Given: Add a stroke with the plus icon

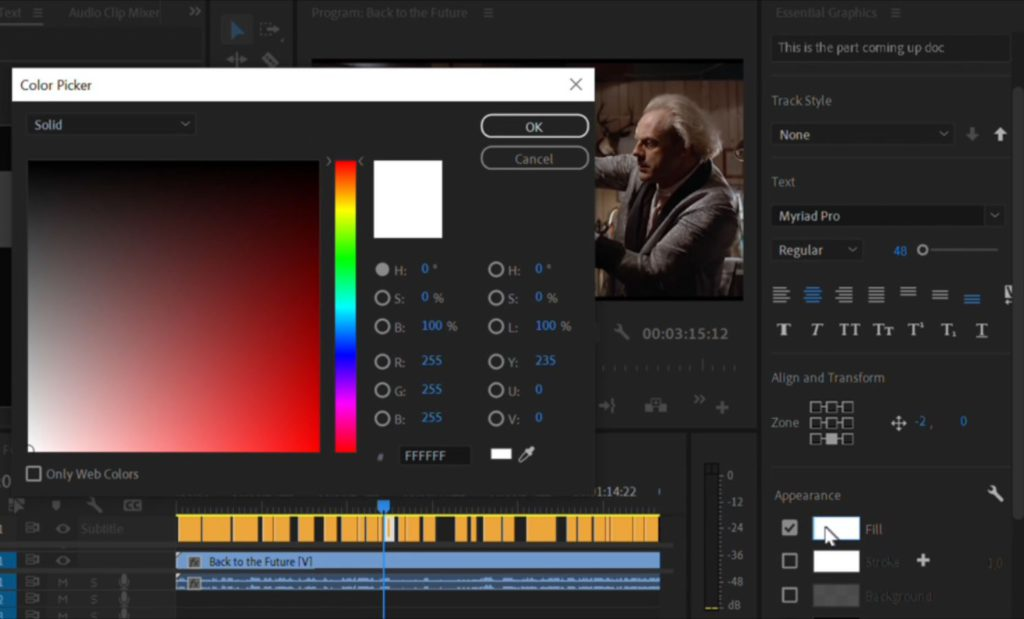Looking at the screenshot, I should coord(923,560).
